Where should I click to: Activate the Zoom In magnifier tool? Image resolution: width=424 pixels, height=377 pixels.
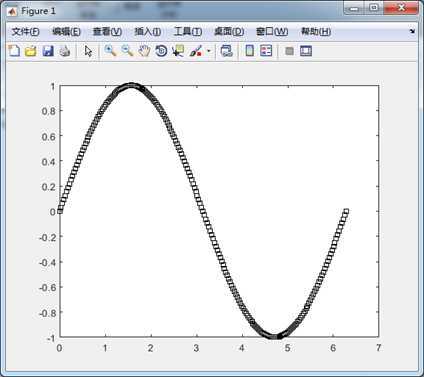click(x=110, y=51)
